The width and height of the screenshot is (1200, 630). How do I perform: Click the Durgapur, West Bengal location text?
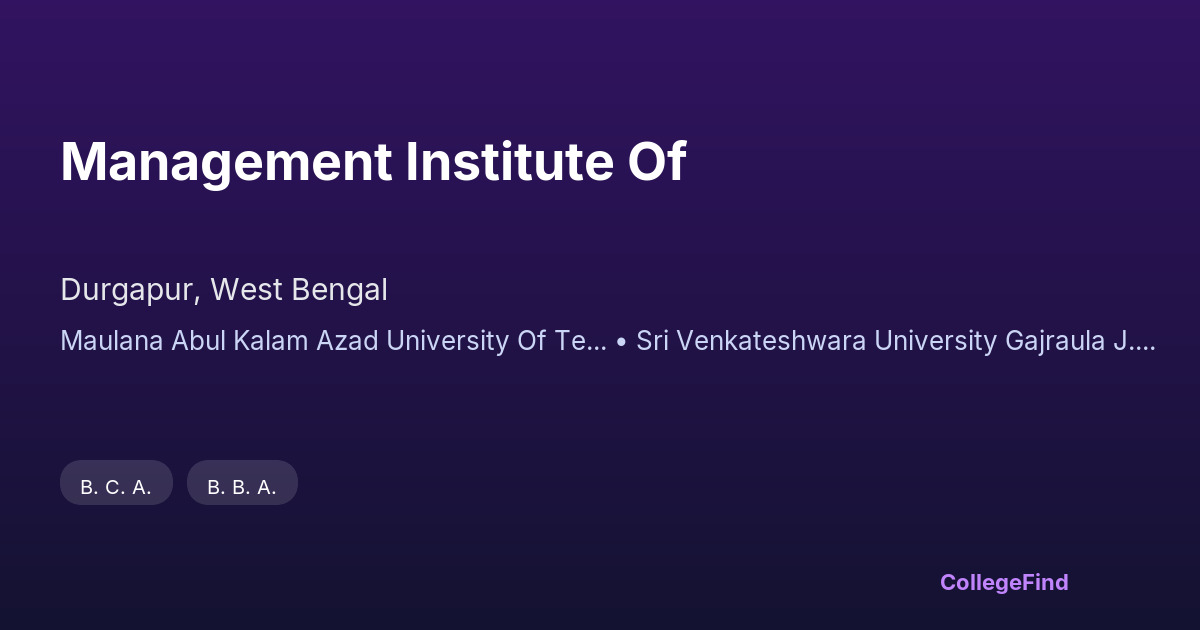tap(224, 290)
